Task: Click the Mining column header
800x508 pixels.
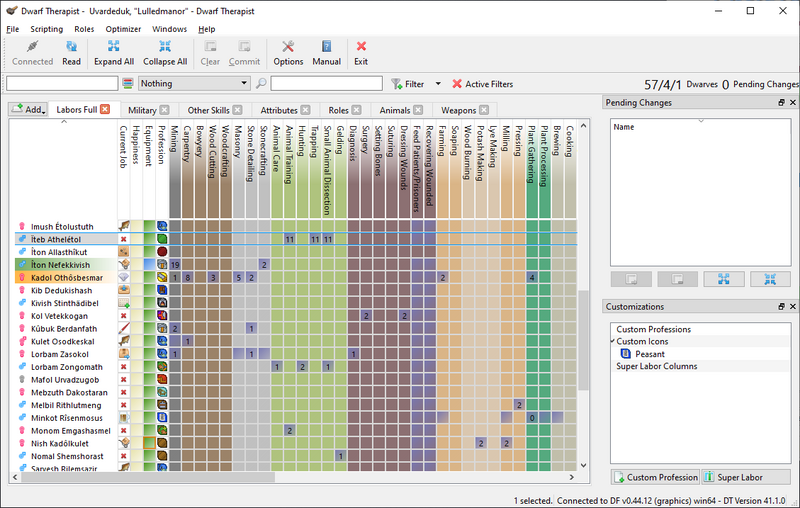Action: [175, 171]
